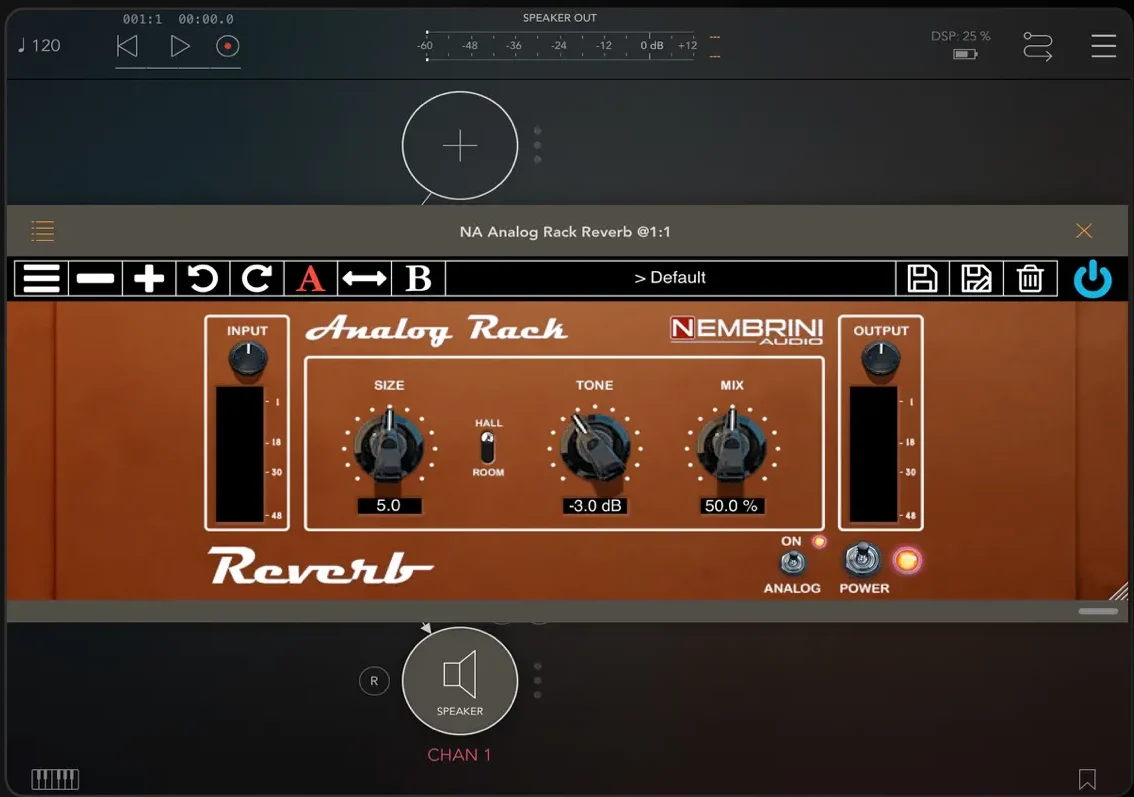Click the plugin window resize corner handle
This screenshot has width=1134, height=797.
coord(1118,591)
